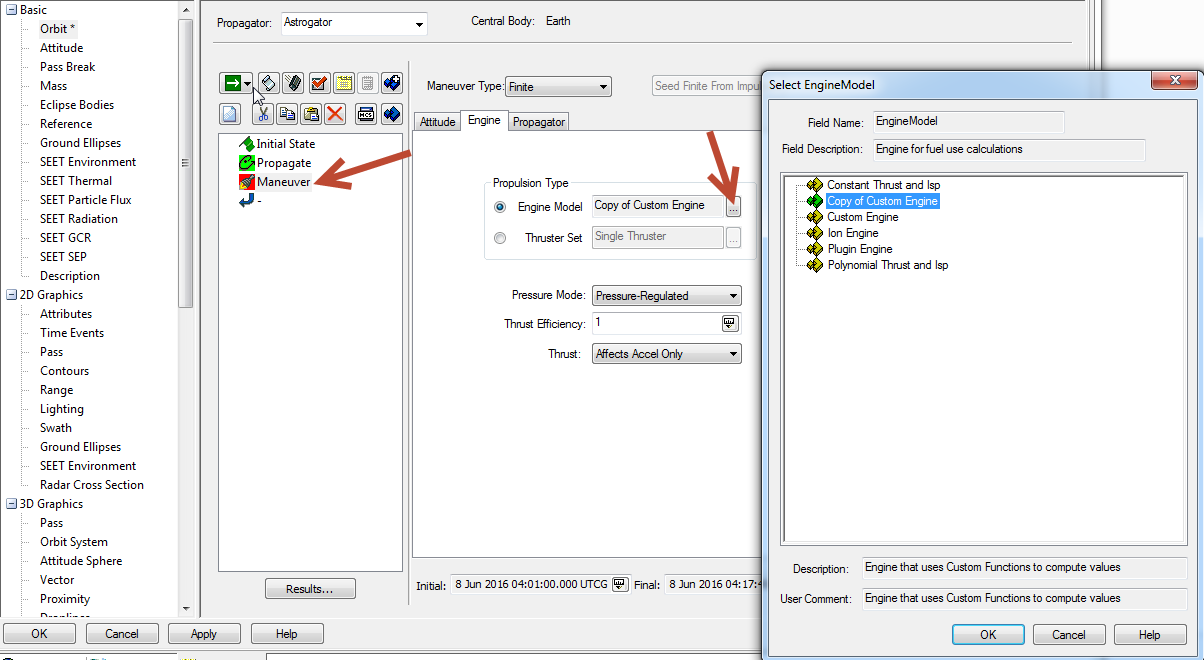
Task: Click Apply in the properties window
Action: point(204,634)
